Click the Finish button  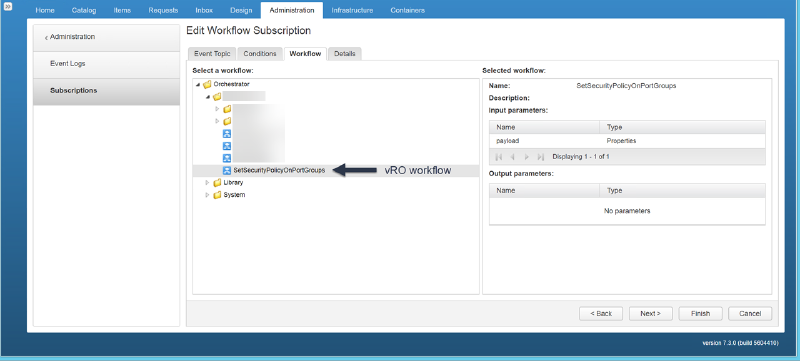point(701,314)
